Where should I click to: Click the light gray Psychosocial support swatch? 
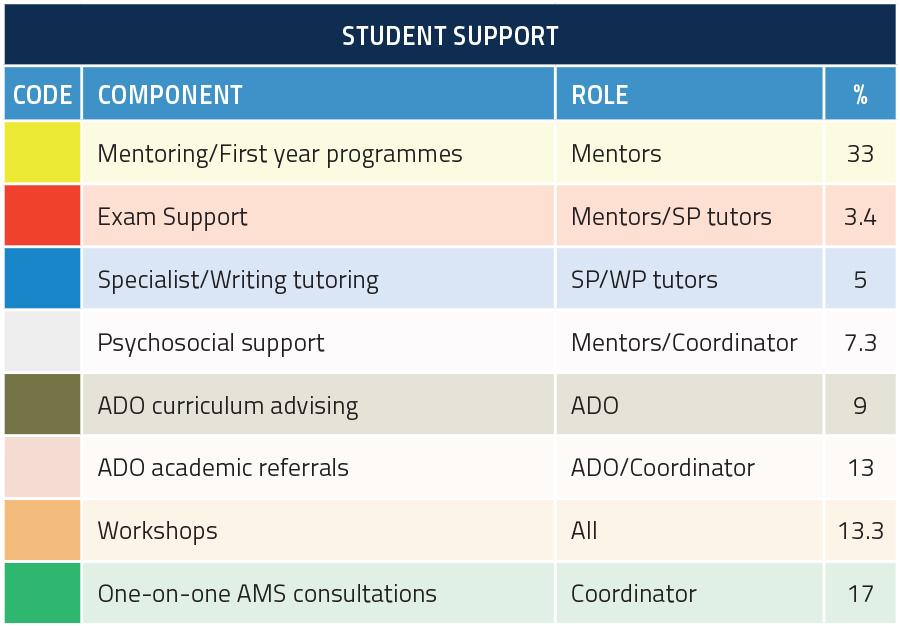coord(42,341)
